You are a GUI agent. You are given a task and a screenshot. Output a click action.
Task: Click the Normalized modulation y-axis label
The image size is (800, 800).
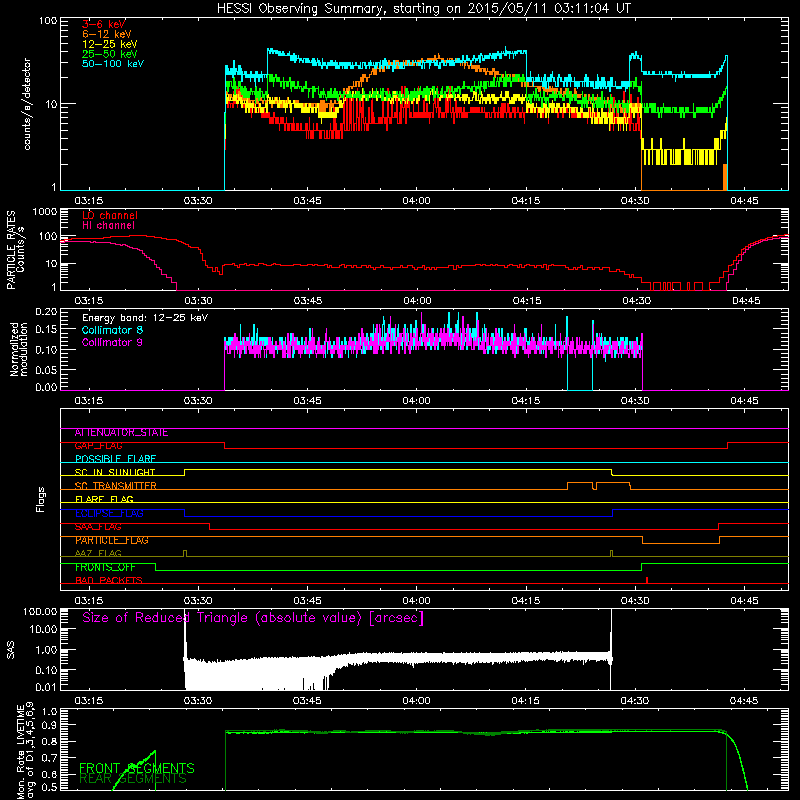(x=18, y=349)
